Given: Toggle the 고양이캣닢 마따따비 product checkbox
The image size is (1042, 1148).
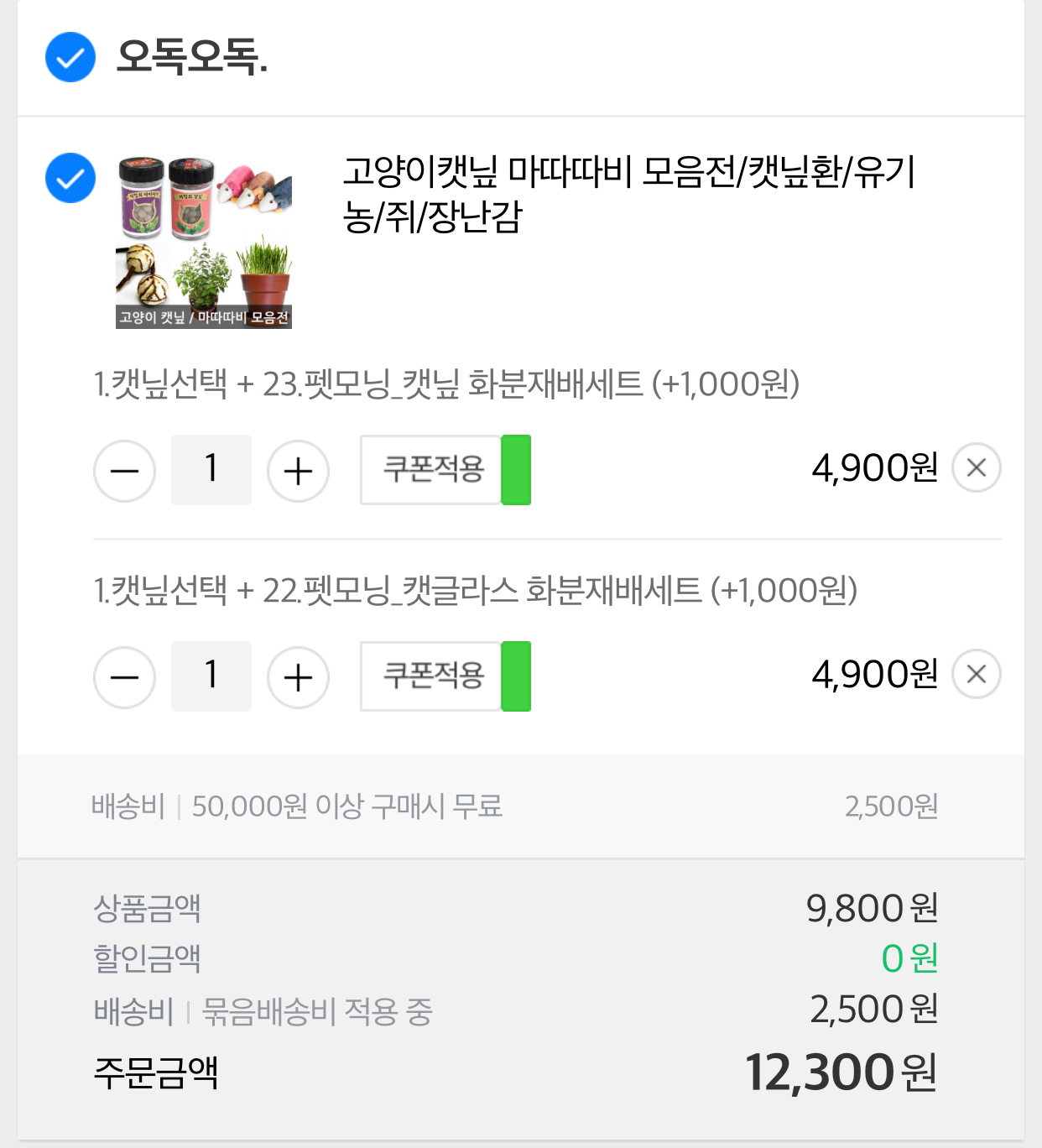Looking at the screenshot, I should (70, 178).
